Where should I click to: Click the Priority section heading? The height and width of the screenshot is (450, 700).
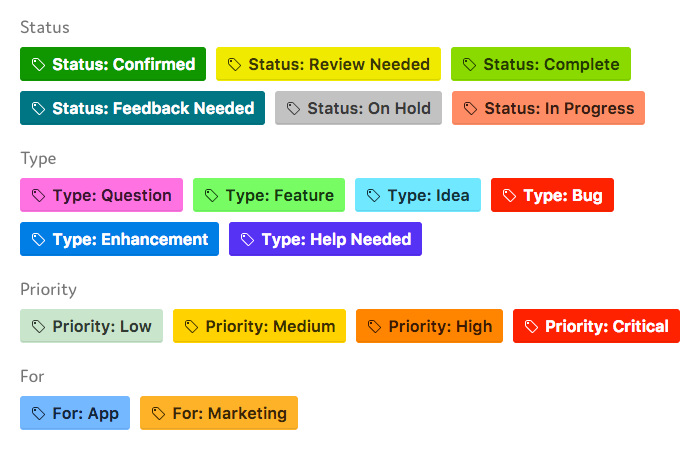point(48,290)
